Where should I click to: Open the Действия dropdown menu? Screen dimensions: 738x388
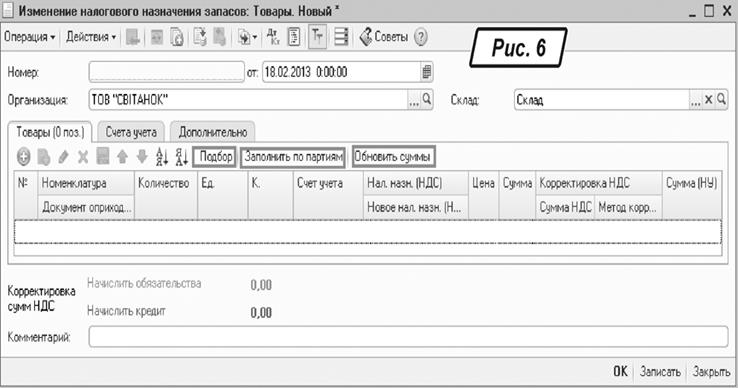coord(91,37)
